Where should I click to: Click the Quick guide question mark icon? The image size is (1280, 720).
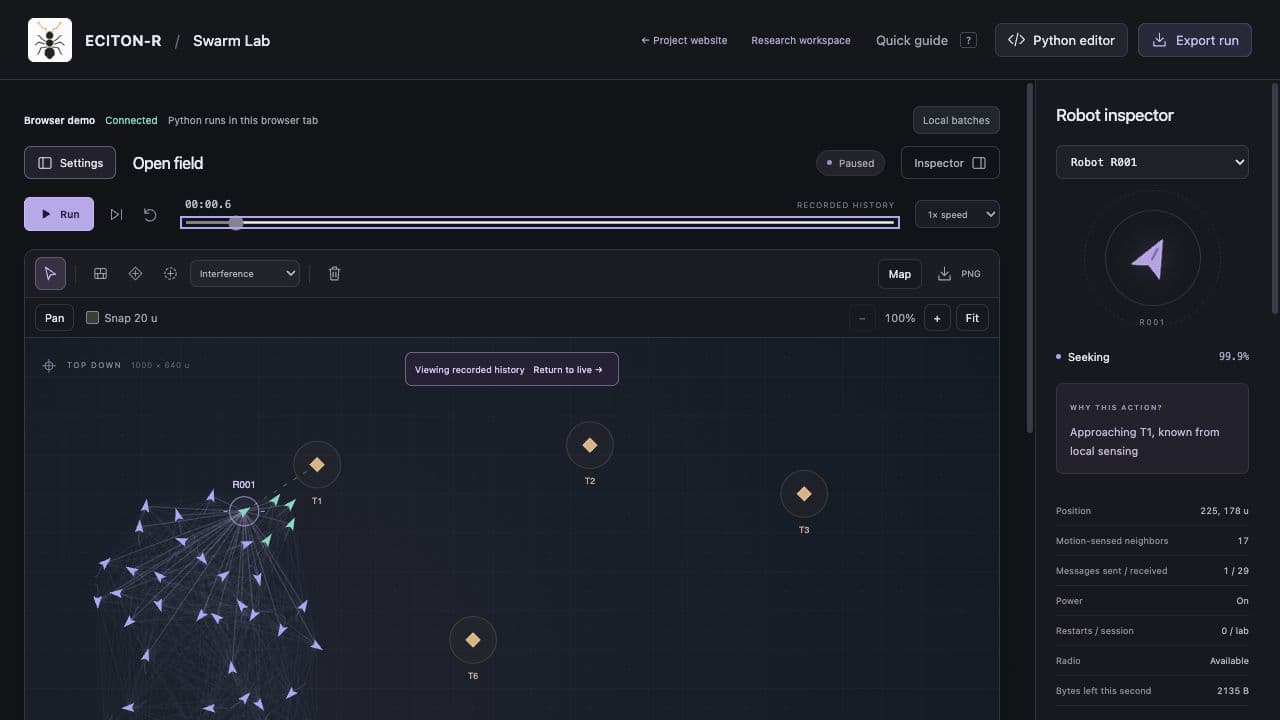tap(968, 40)
